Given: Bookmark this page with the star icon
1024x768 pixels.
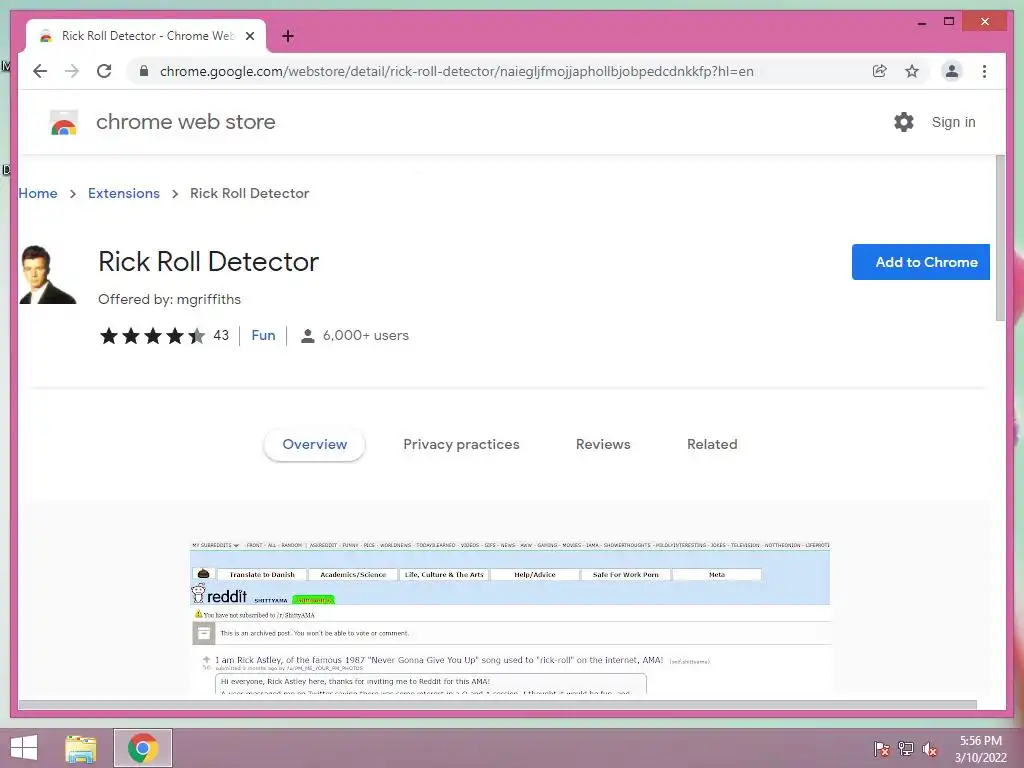Looking at the screenshot, I should pos(912,71).
